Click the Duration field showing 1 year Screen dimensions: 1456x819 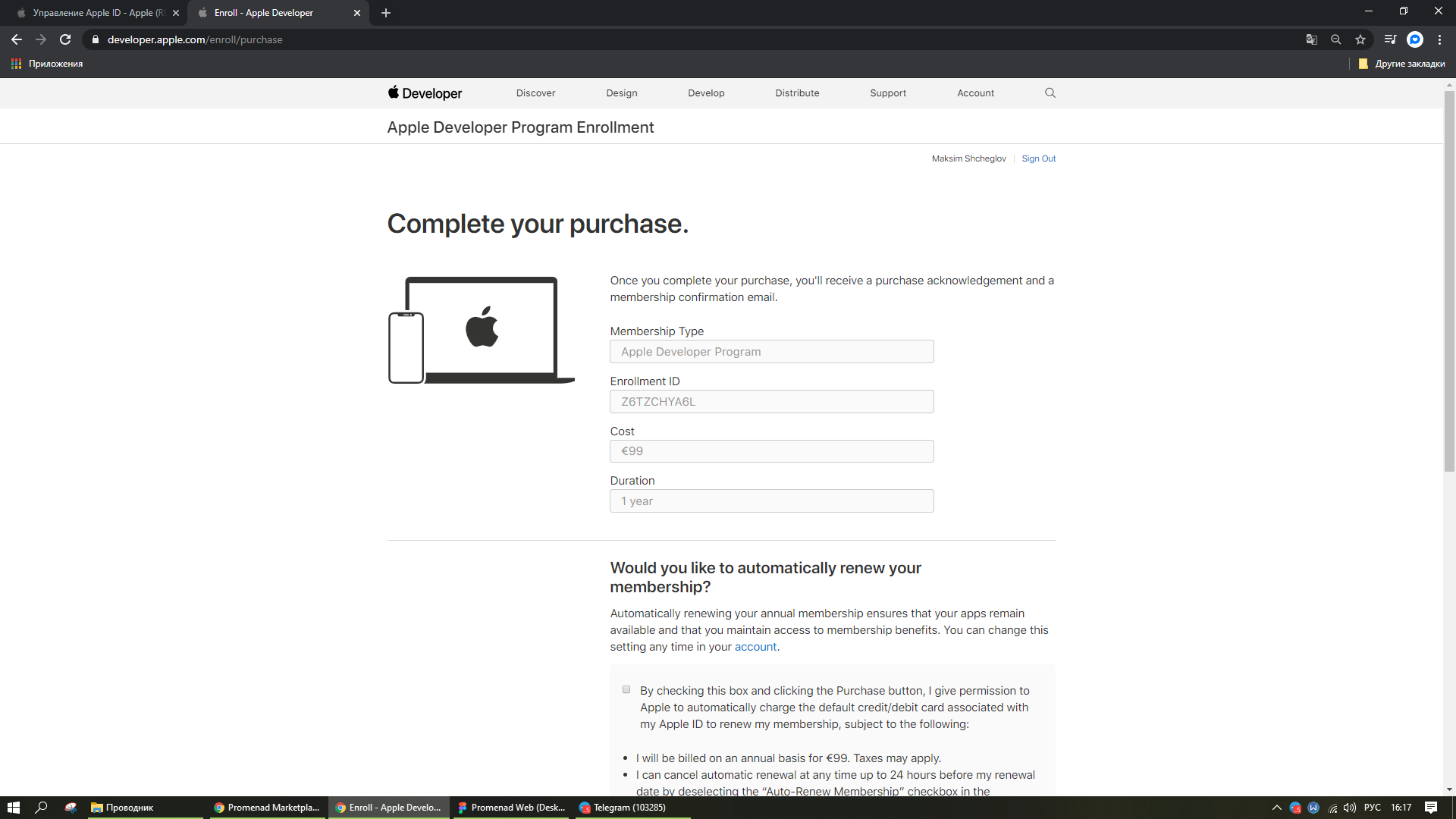pyautogui.click(x=771, y=501)
